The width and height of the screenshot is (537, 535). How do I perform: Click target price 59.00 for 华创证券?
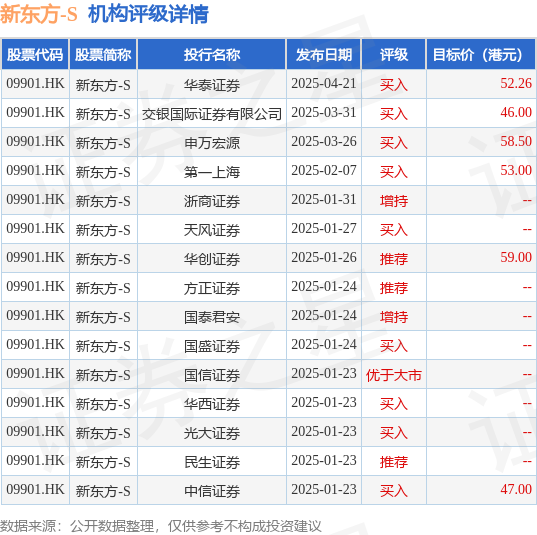516,257
